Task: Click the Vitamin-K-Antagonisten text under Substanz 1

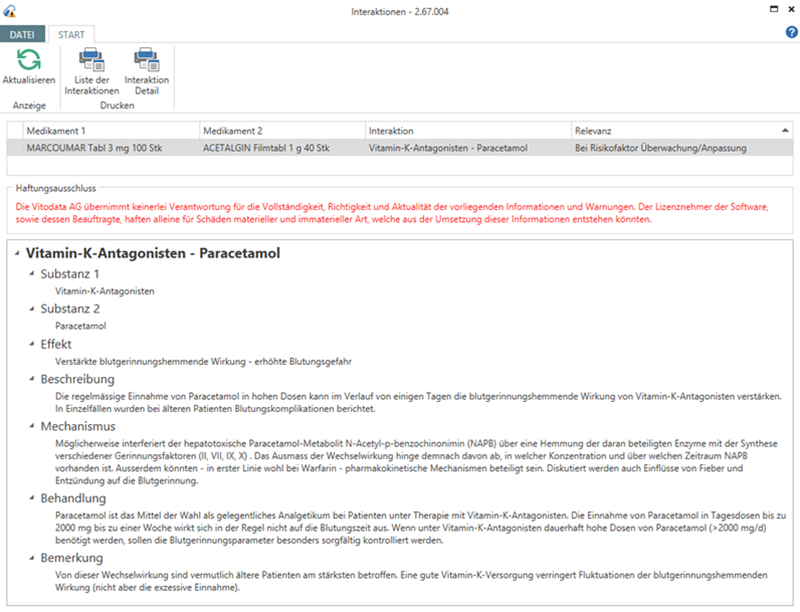Action: coord(105,291)
